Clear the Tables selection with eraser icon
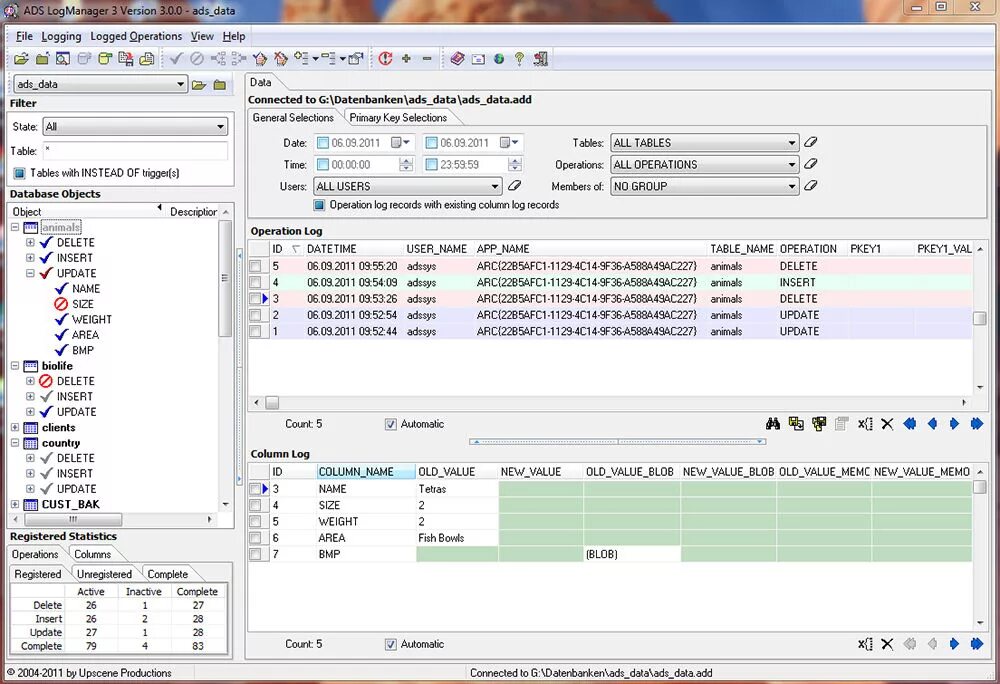The image size is (1000, 684). [811, 142]
